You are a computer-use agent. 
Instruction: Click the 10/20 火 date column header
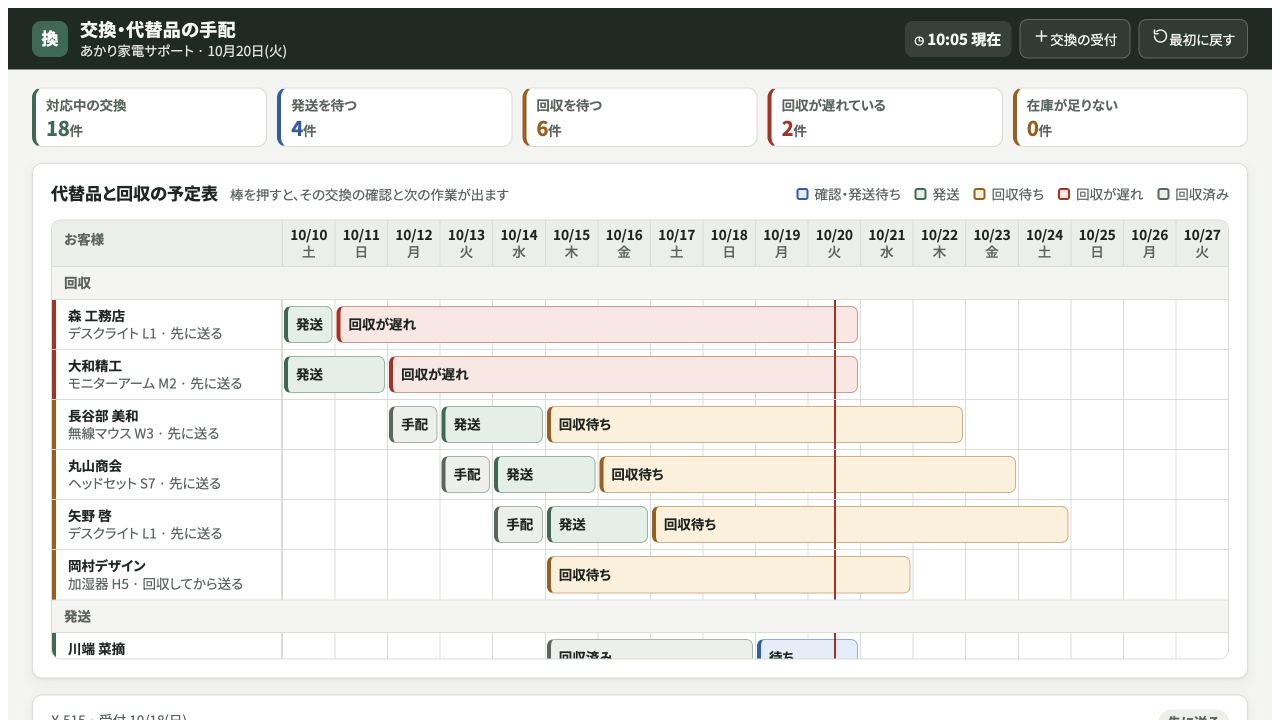point(834,243)
